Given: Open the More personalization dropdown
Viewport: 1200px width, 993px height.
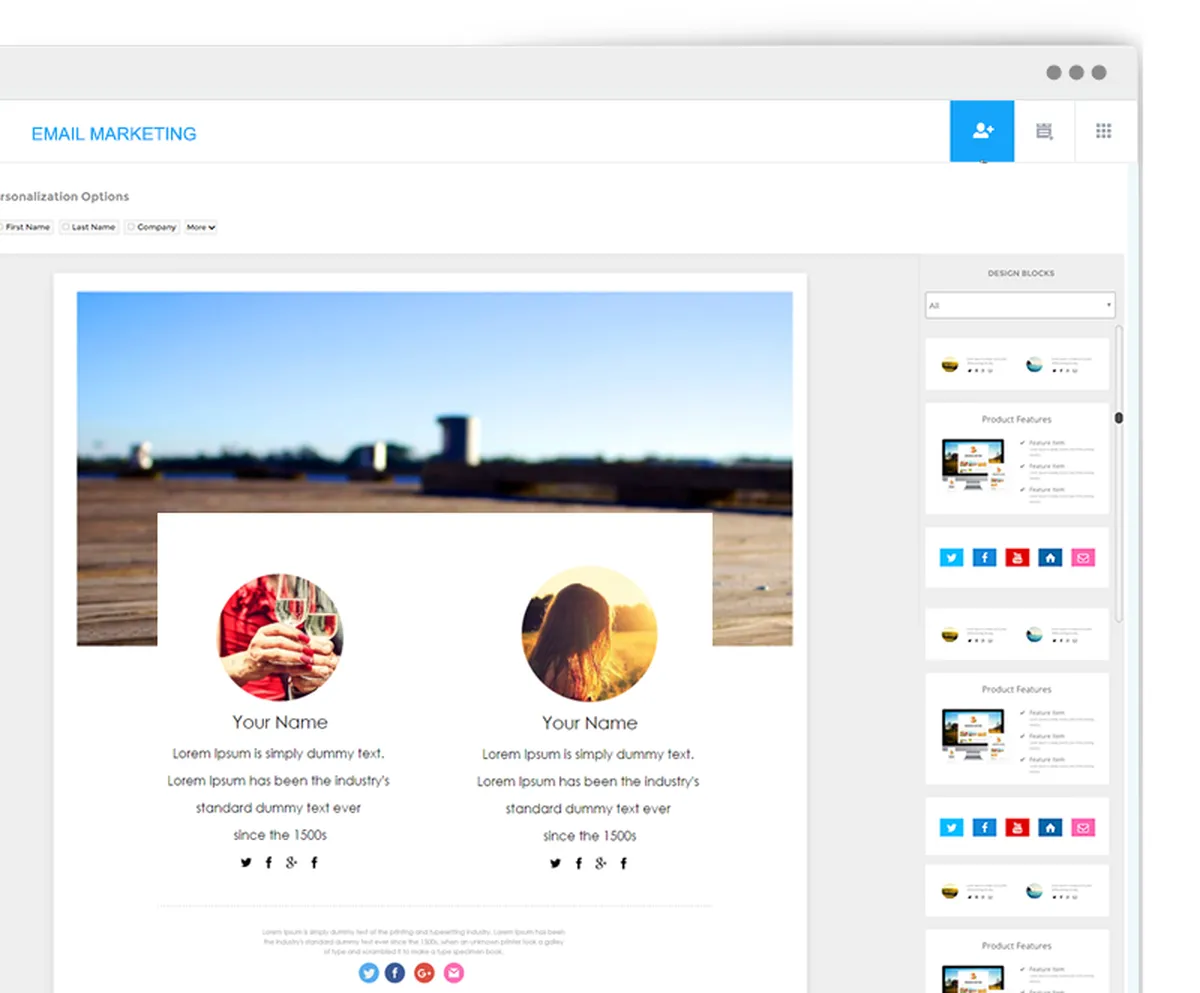Looking at the screenshot, I should click(201, 227).
